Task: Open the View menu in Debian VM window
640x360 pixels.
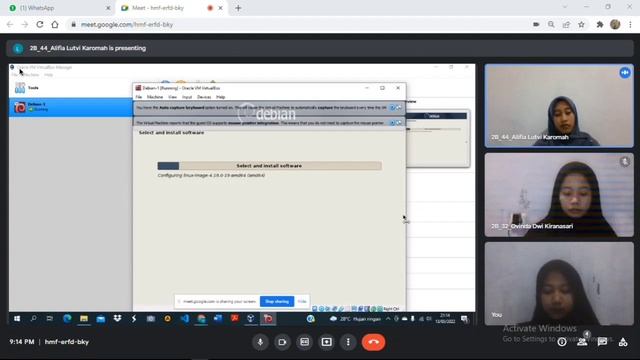Action: 173,97
